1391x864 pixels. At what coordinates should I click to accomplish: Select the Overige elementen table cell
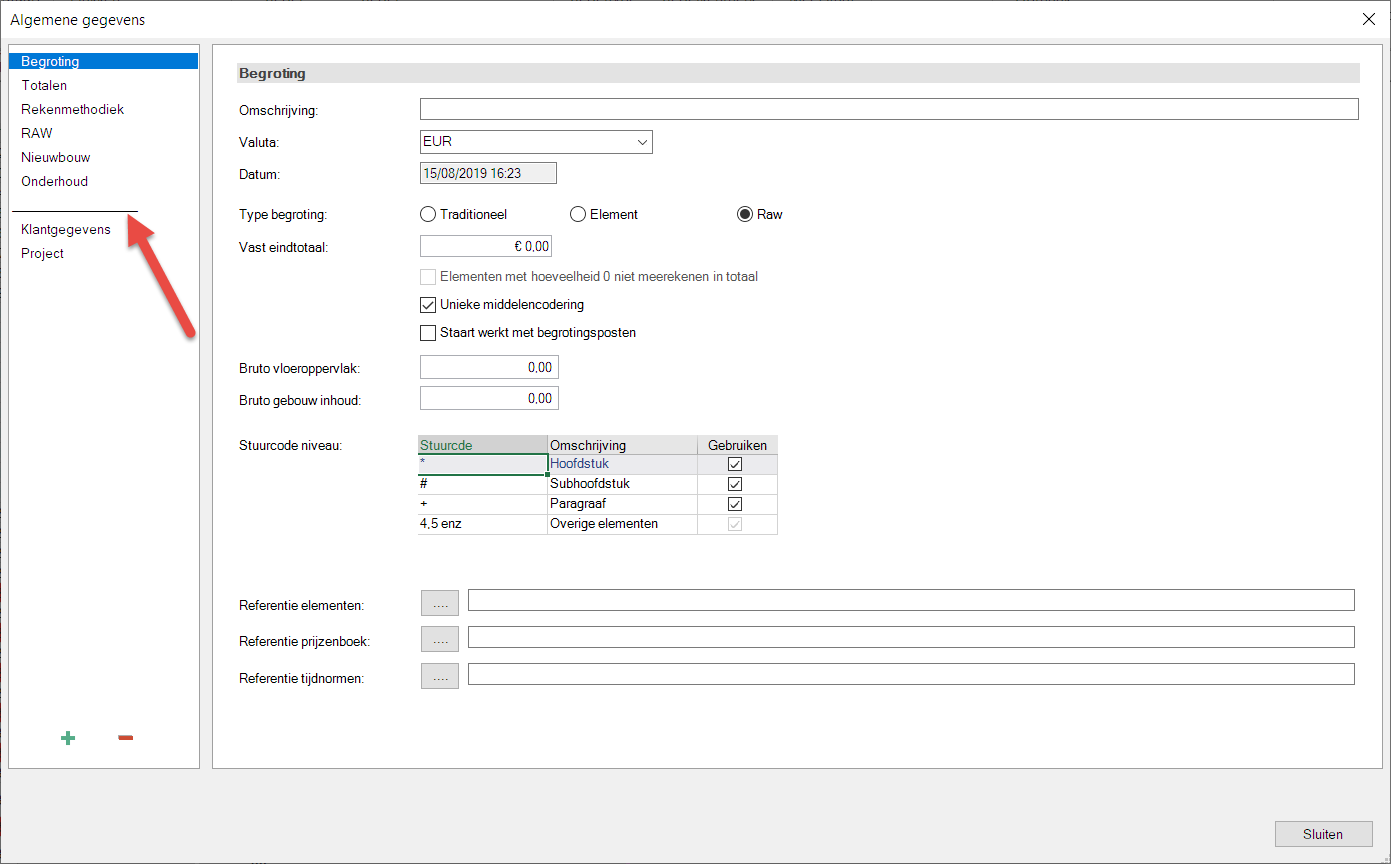[x=622, y=524]
